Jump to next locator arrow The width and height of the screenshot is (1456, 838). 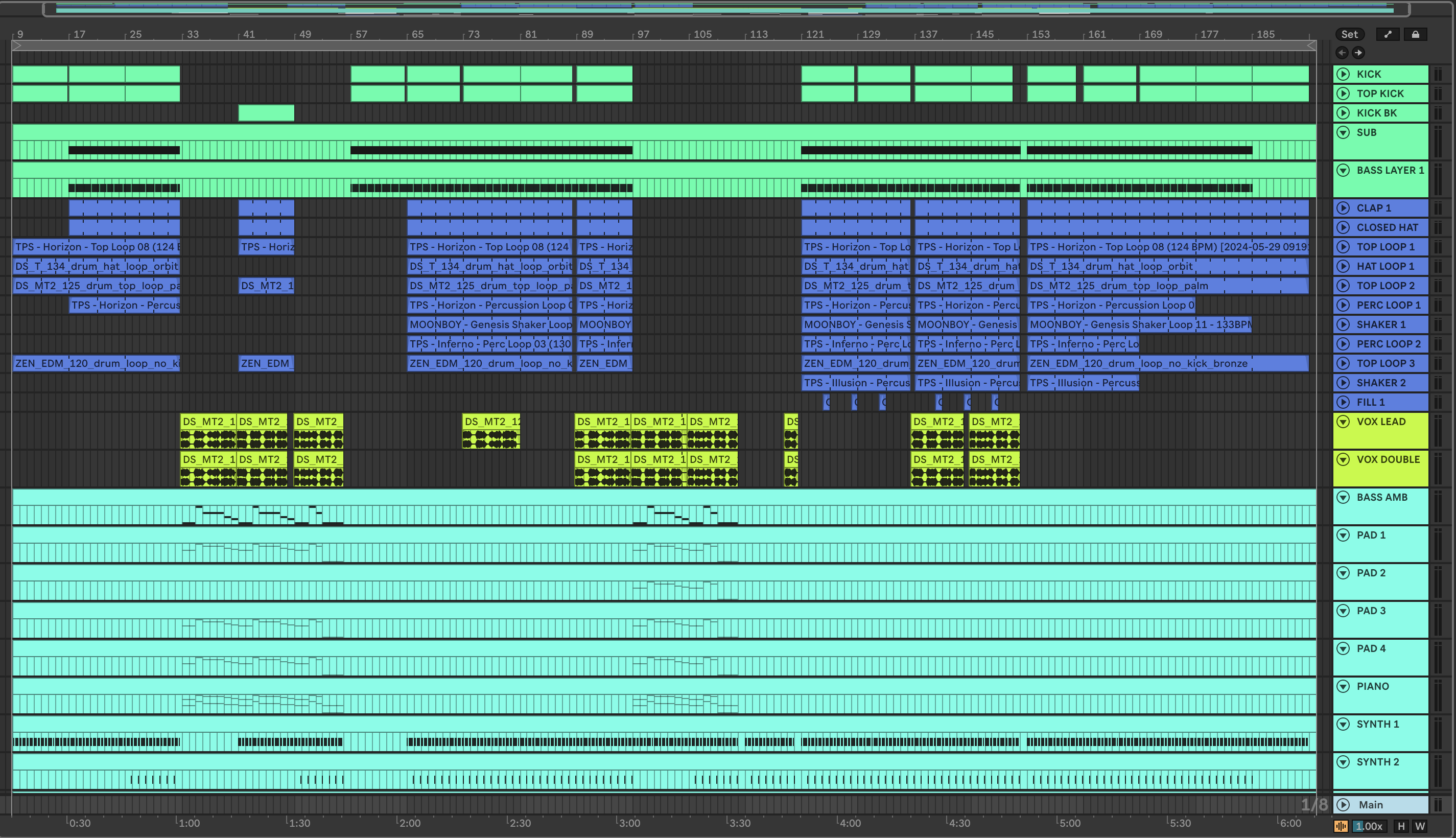[1358, 53]
